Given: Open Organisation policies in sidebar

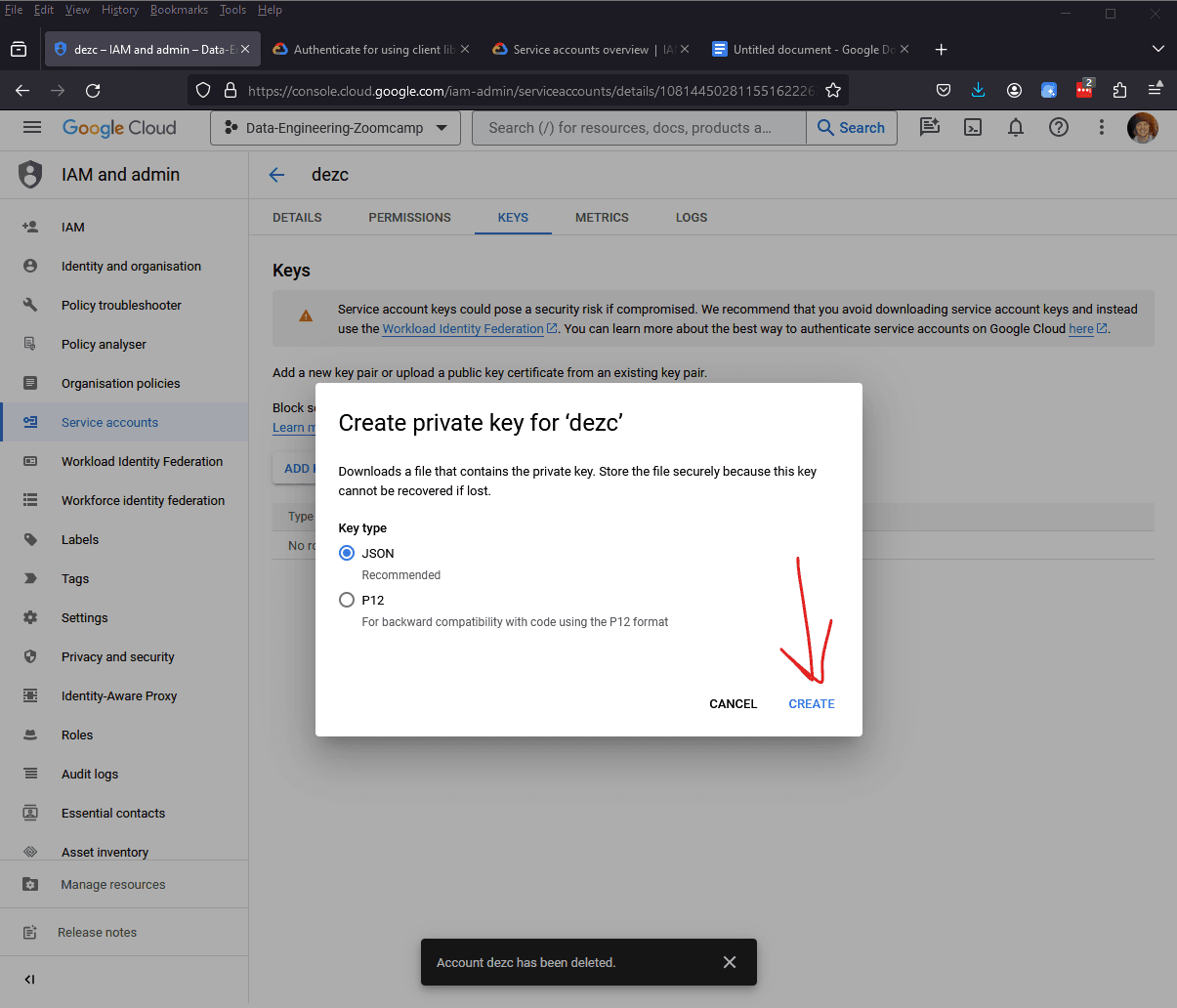Looking at the screenshot, I should click(124, 383).
